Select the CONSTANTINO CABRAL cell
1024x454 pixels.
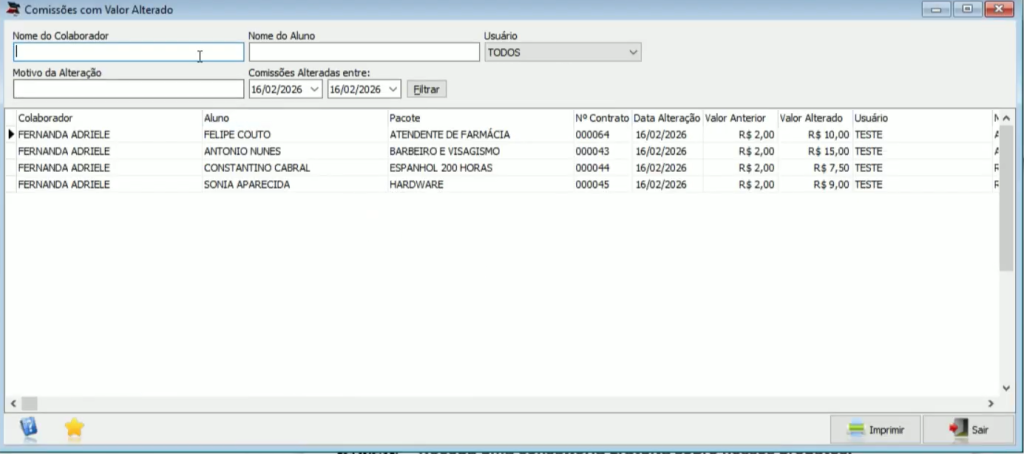(295, 168)
